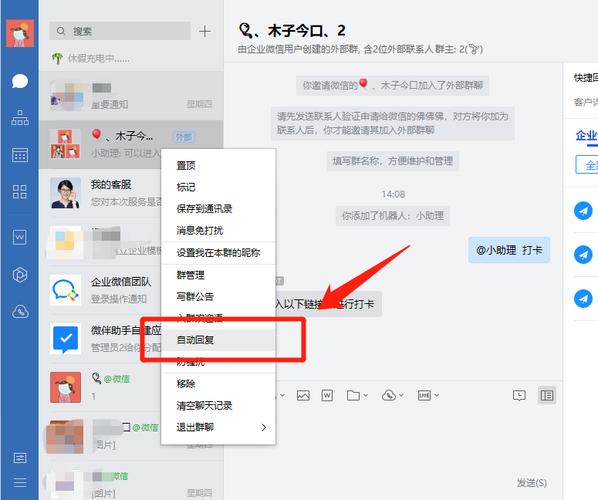Image resolution: width=598 pixels, height=500 pixels.
Task: Select 置顶 in the context menu
Action: 218,165
